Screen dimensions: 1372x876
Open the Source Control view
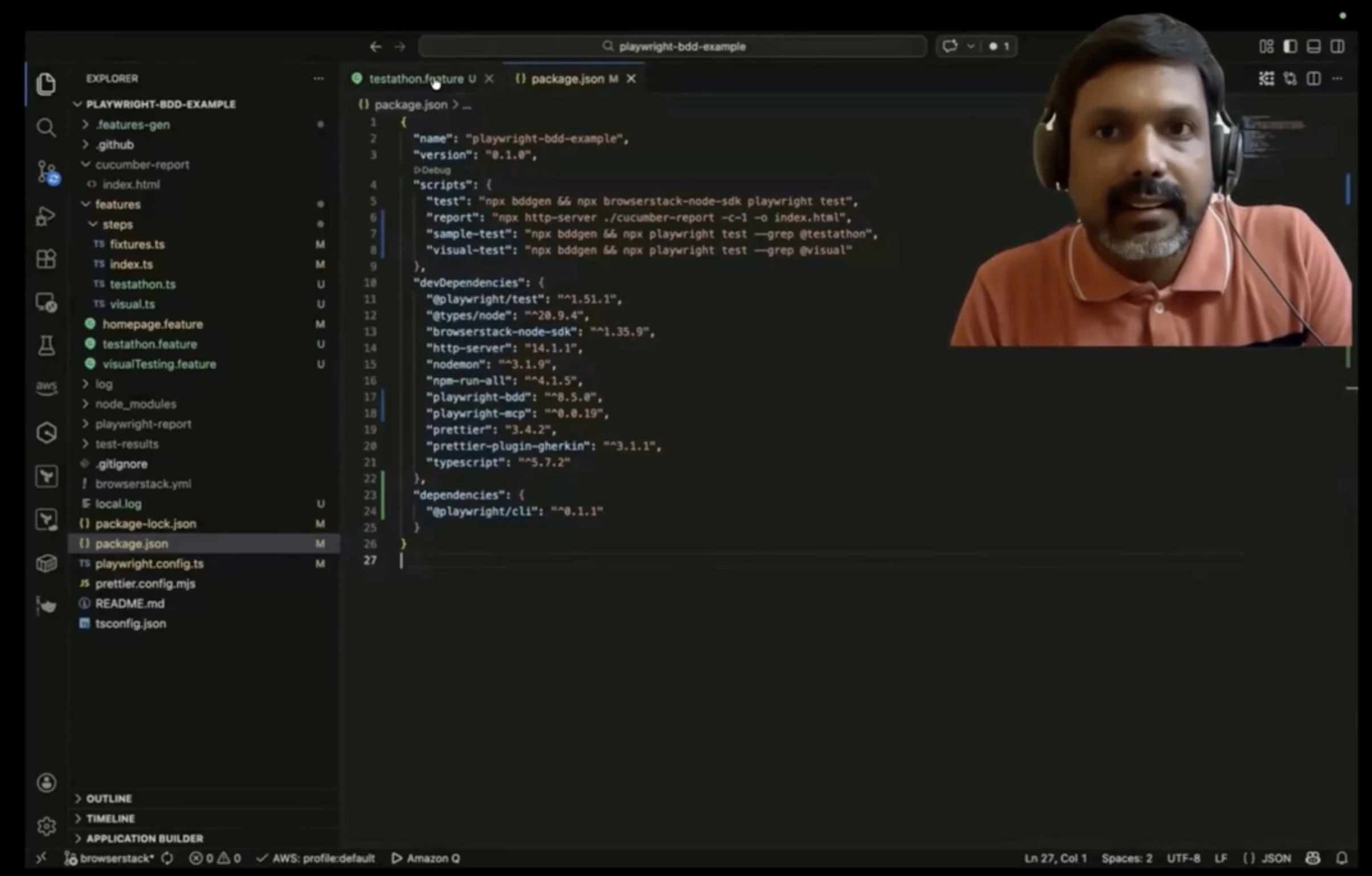point(47,172)
